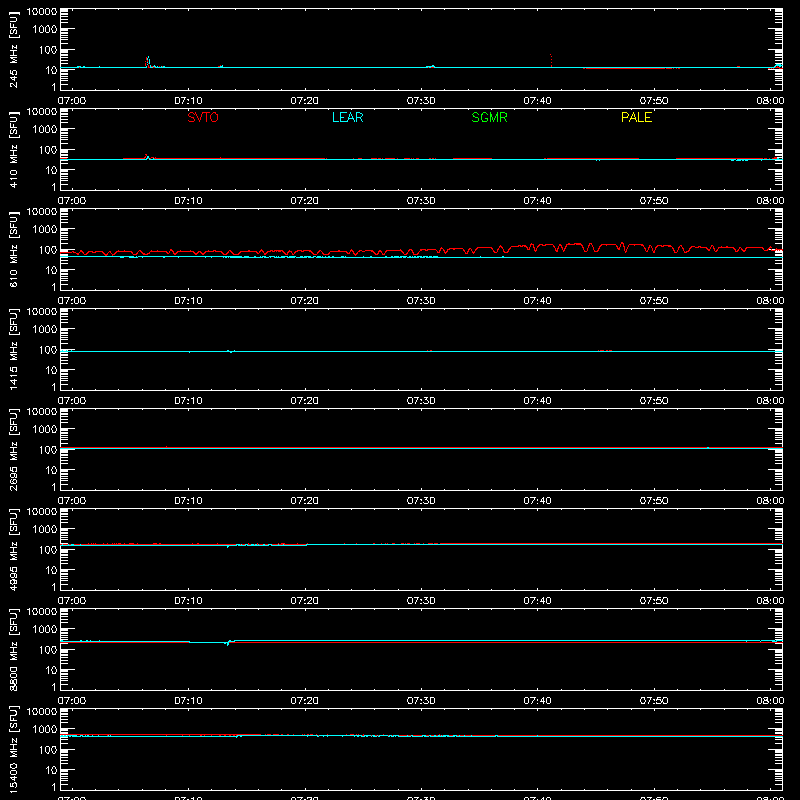
Task: Click the red spike near 07:41 in 245 MHz plot
Action: (551, 60)
